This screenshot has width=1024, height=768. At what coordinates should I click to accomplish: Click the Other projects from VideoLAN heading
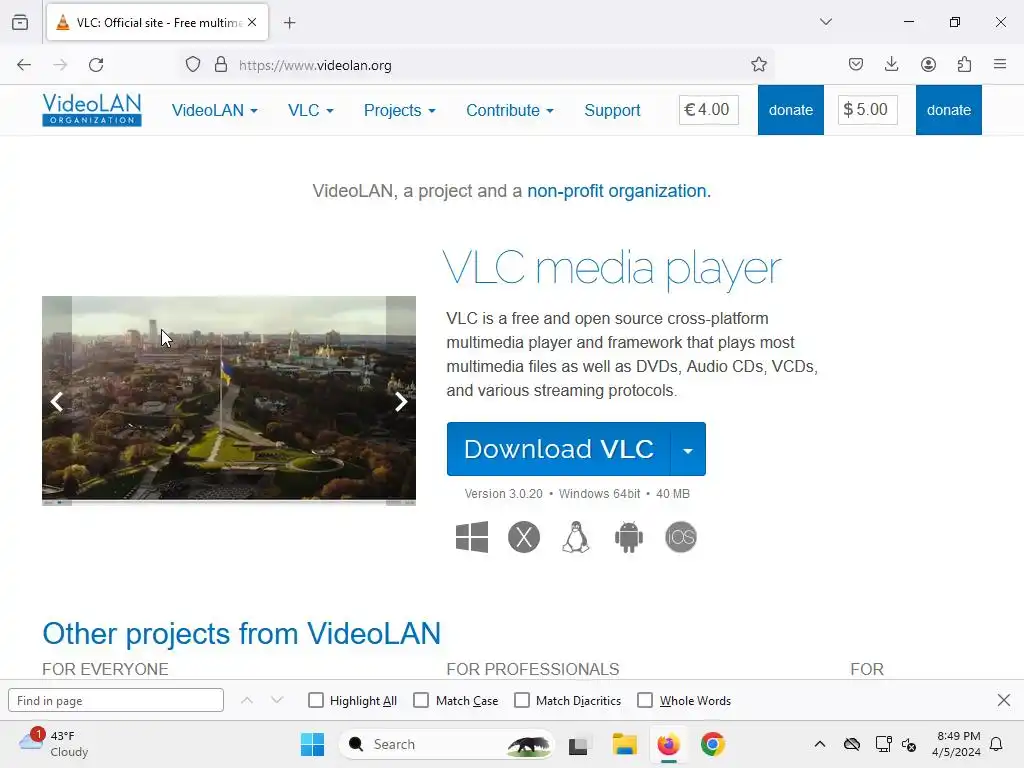pos(241,633)
